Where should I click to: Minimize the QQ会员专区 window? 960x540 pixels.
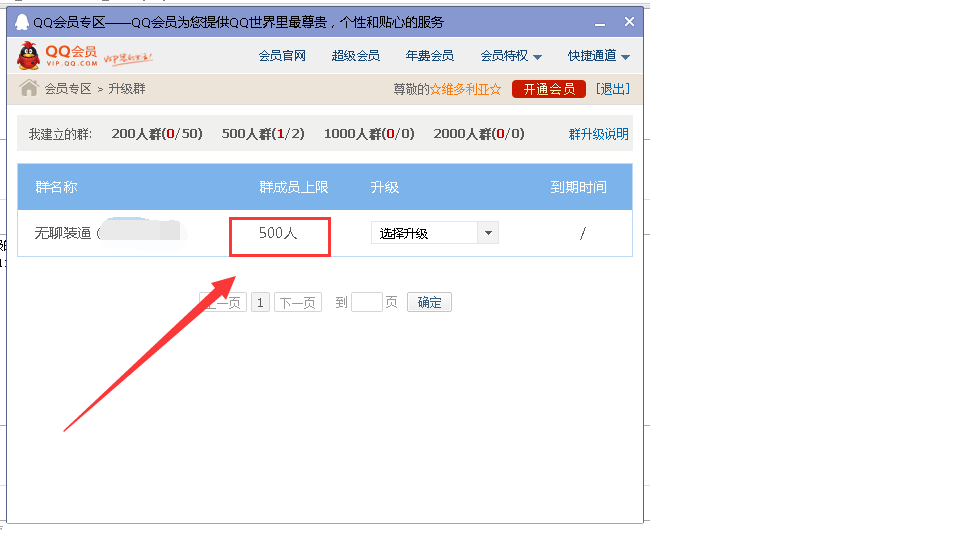[600, 23]
